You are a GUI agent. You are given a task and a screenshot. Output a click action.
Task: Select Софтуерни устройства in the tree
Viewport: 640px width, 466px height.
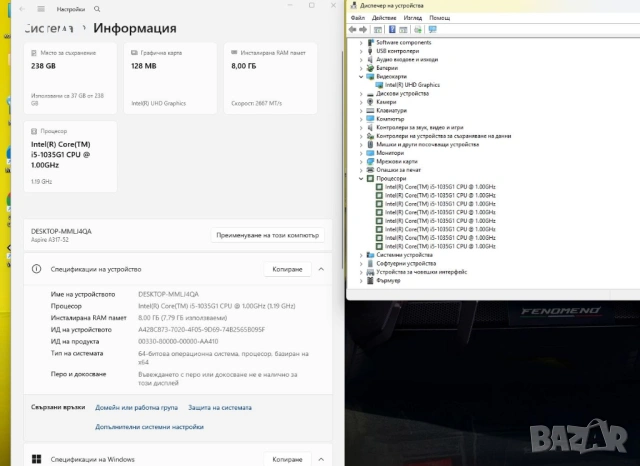pyautogui.click(x=406, y=263)
